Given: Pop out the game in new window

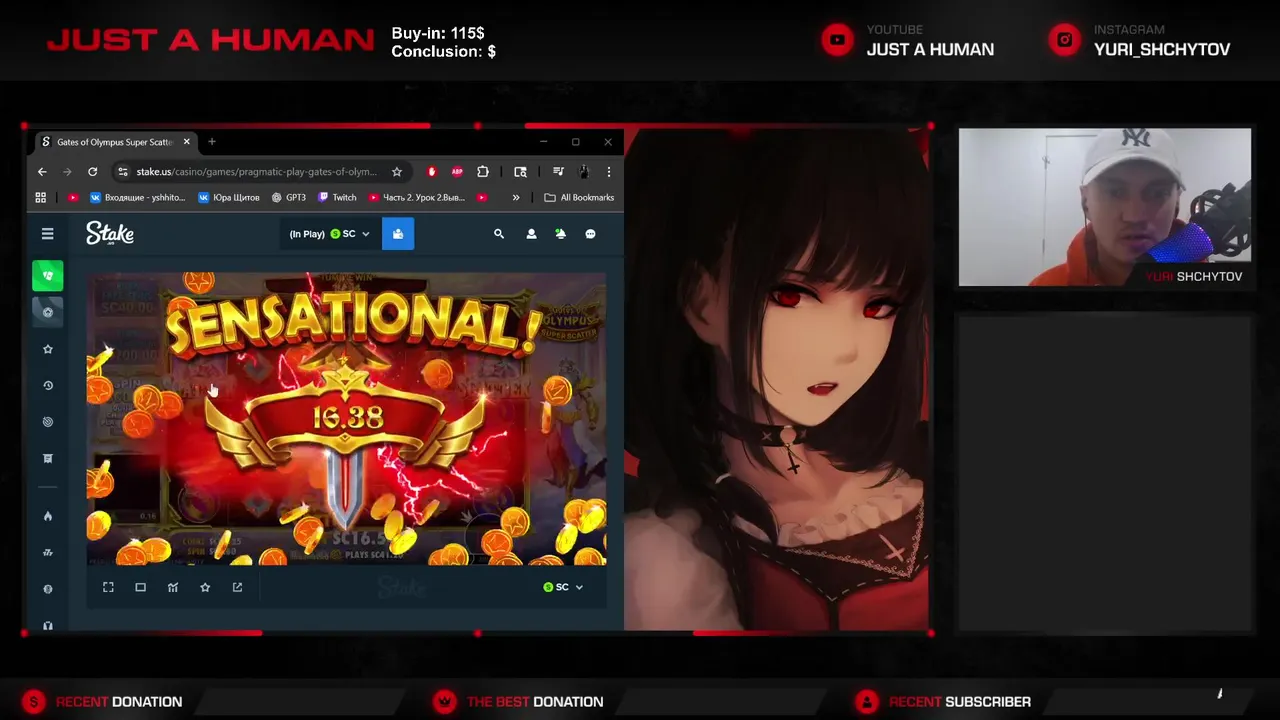Looking at the screenshot, I should [237, 587].
